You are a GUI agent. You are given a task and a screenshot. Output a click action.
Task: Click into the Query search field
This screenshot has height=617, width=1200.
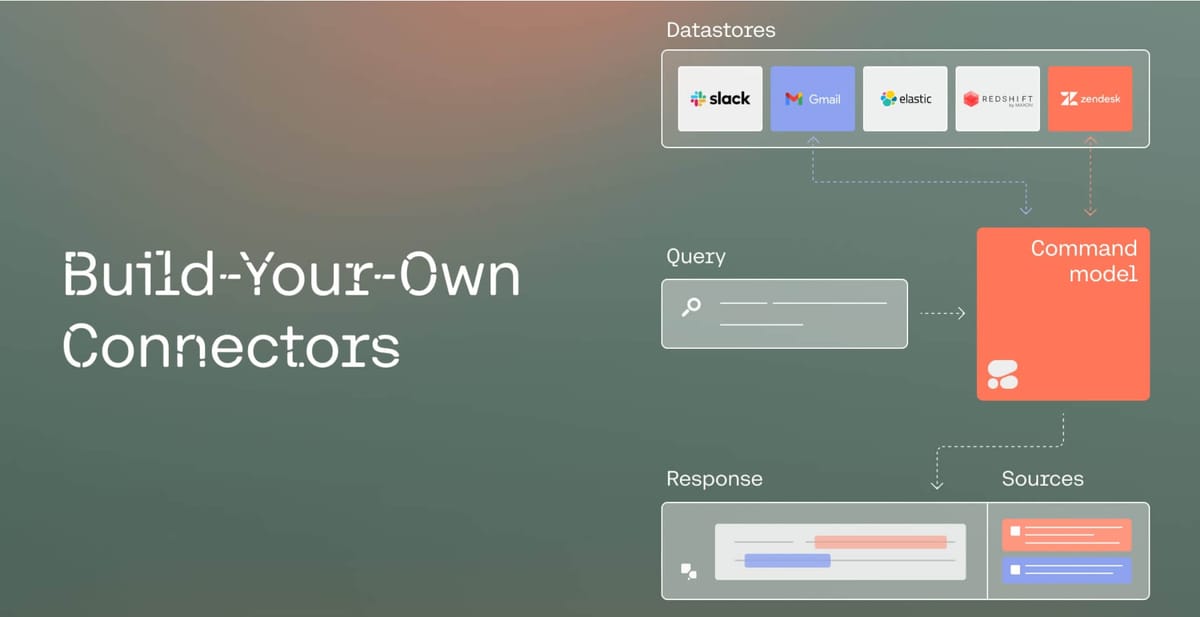[x=785, y=314]
